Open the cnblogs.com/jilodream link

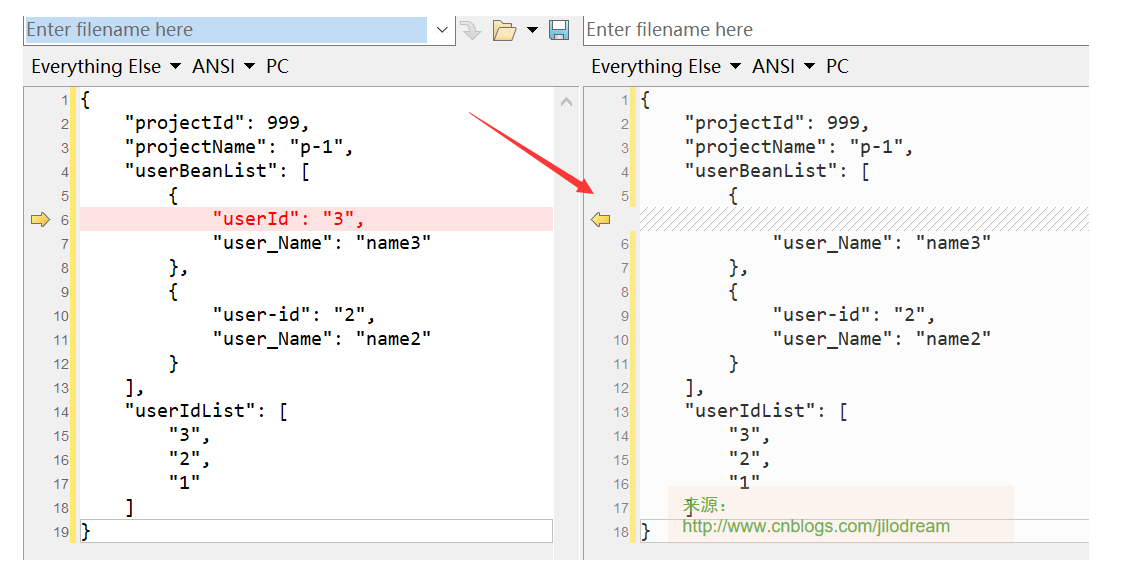tap(816, 526)
